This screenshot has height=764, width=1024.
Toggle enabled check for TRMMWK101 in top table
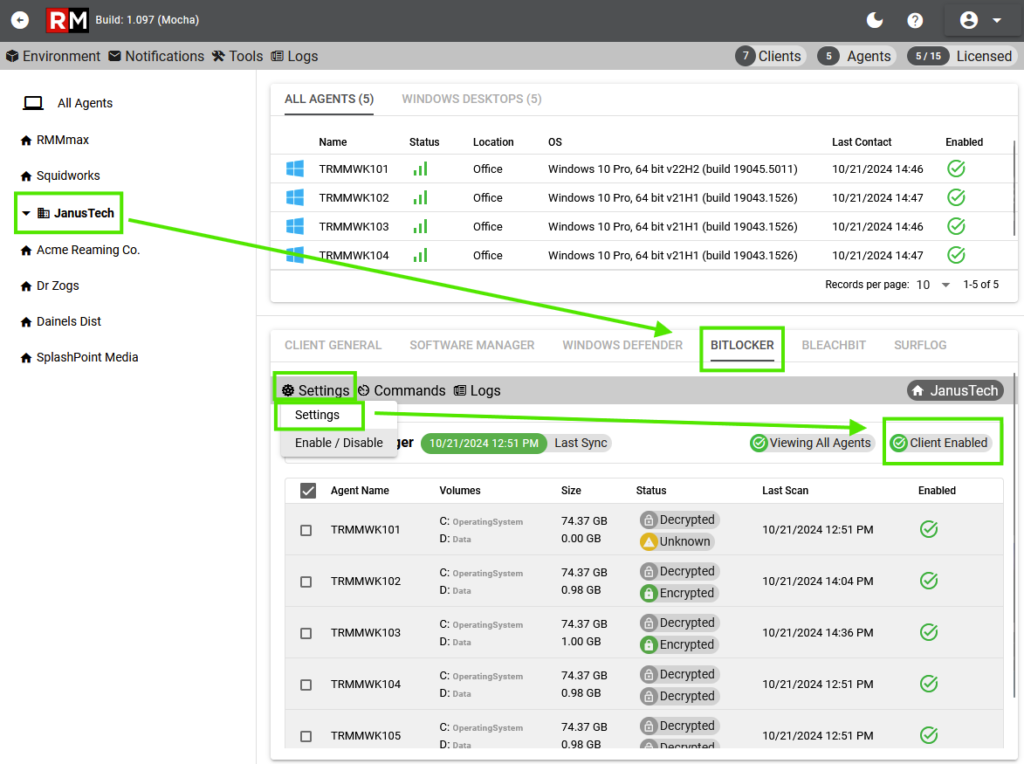(956, 169)
